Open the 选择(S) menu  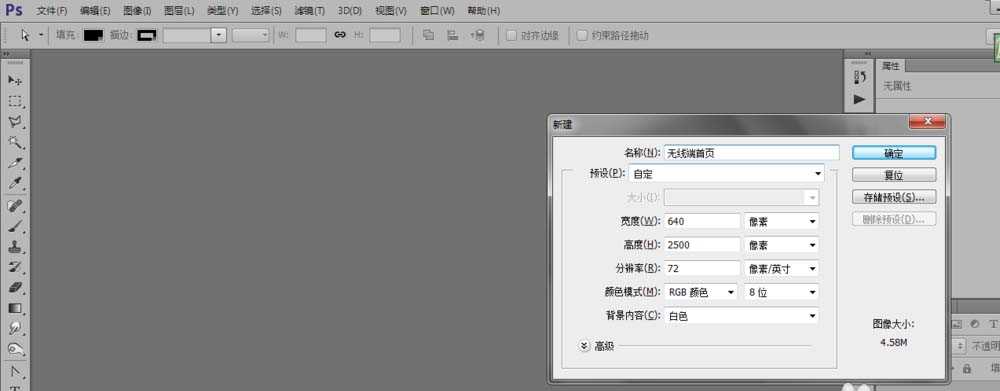[x=266, y=11]
